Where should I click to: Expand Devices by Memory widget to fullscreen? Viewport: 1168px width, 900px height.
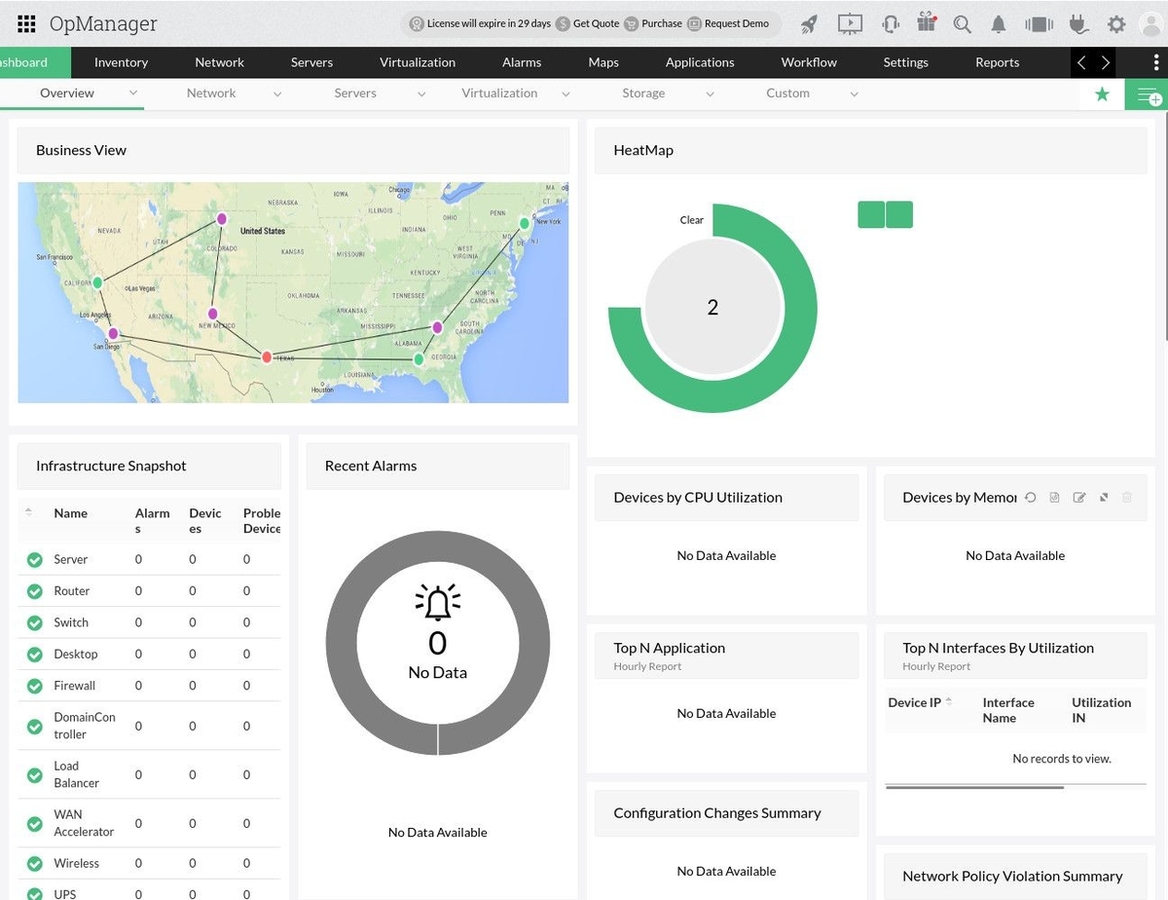pyautogui.click(x=1103, y=497)
